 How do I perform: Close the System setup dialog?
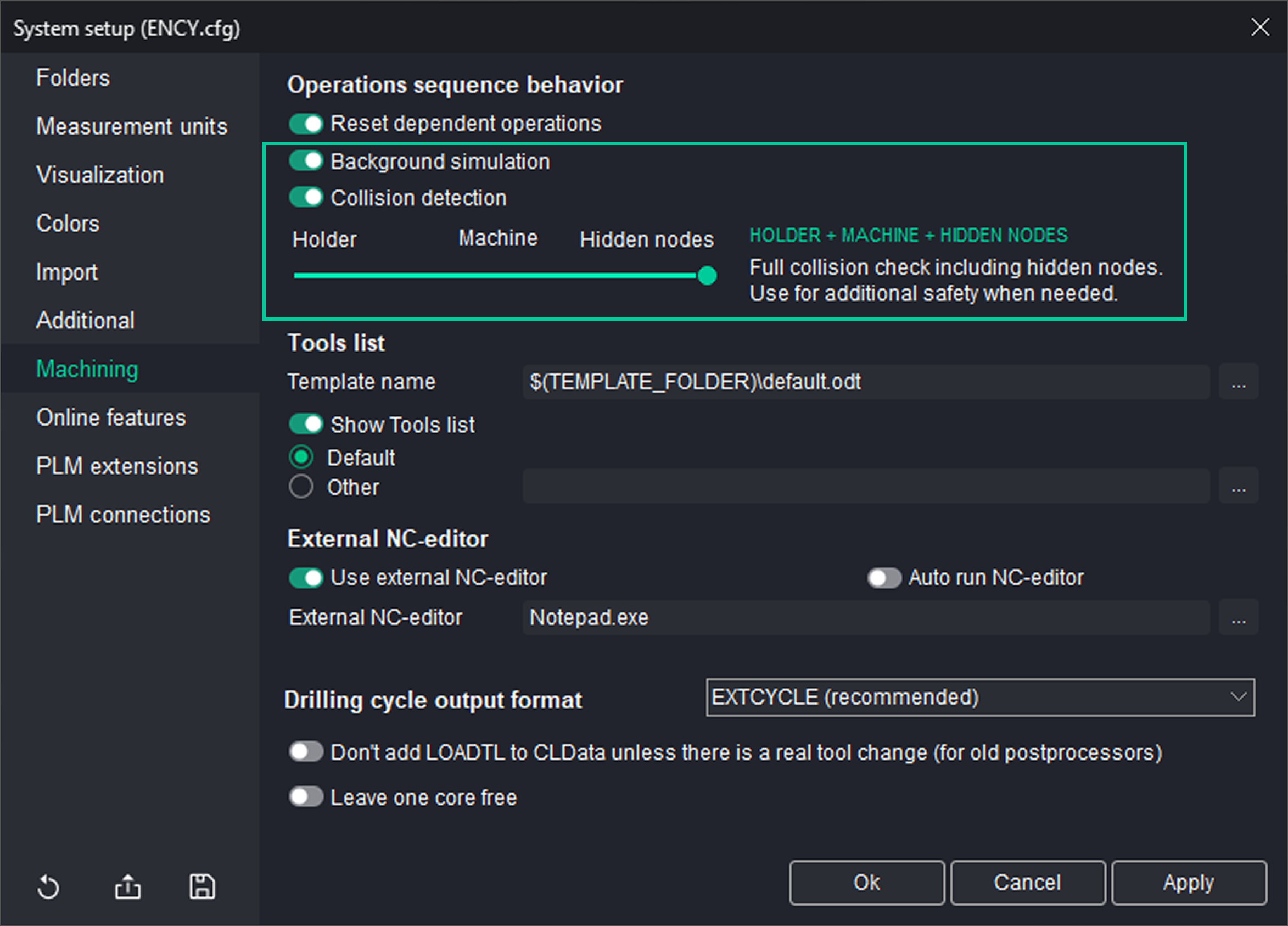(1259, 27)
